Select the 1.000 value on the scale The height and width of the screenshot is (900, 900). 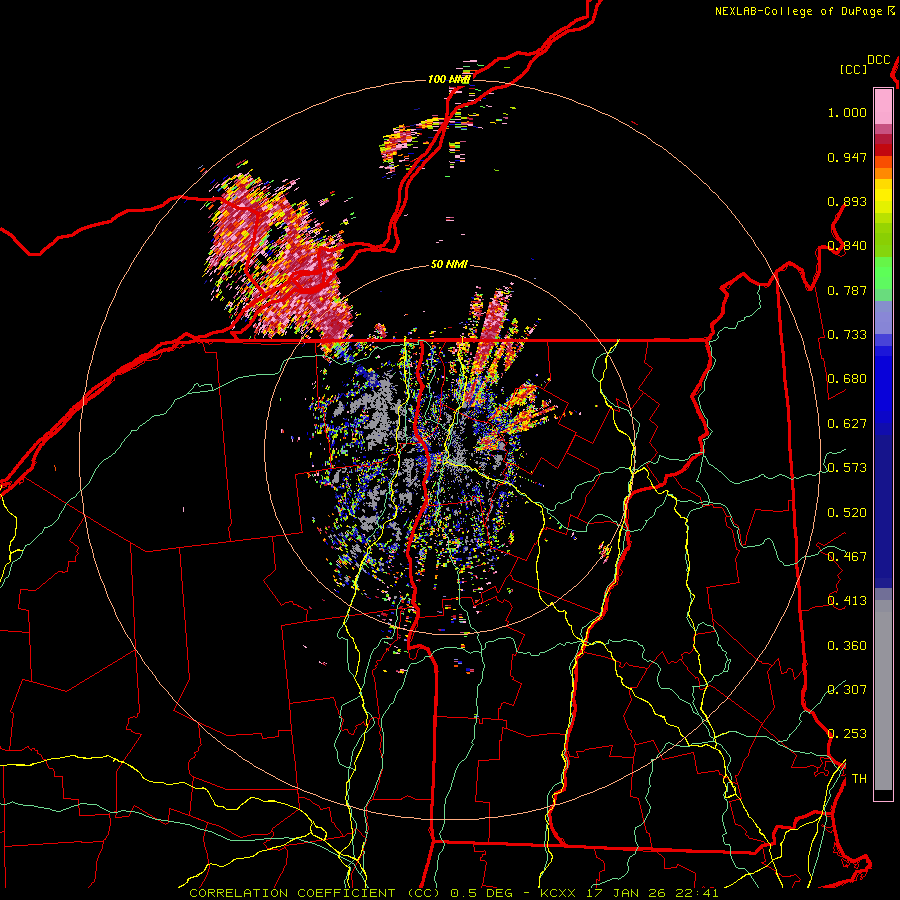click(x=847, y=112)
